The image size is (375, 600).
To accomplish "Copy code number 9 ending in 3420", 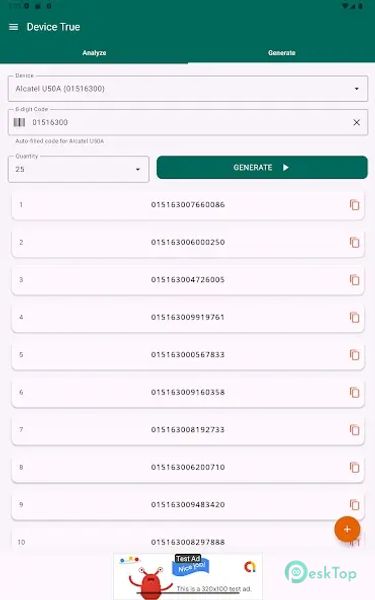I will coord(354,505).
